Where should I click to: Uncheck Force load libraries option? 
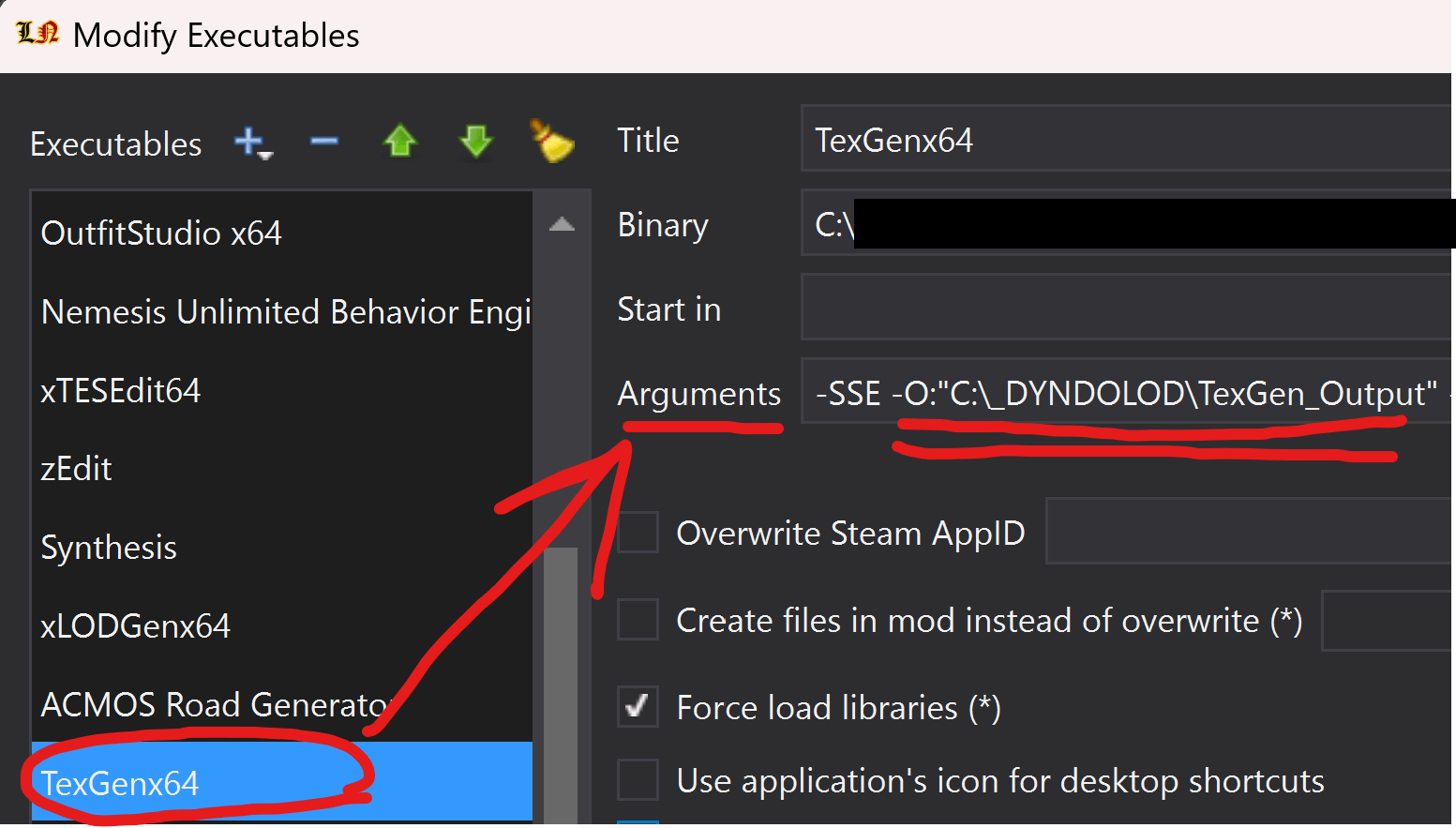638,707
